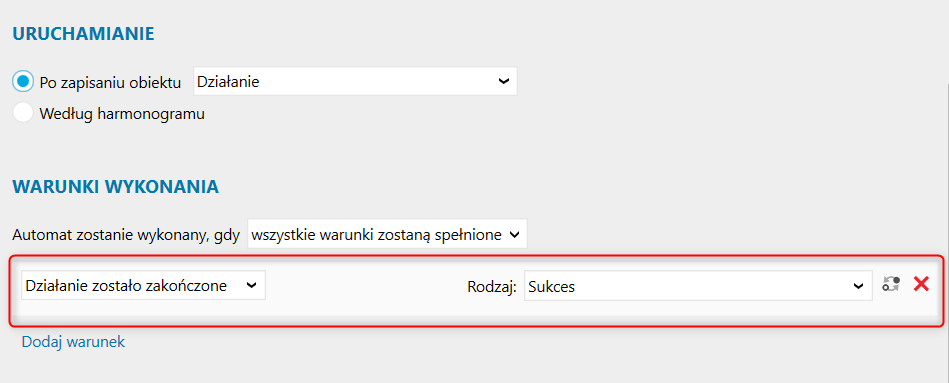
Task: Open the 'wszystkie warunki zostaną spełnione' dropdown
Action: [387, 234]
